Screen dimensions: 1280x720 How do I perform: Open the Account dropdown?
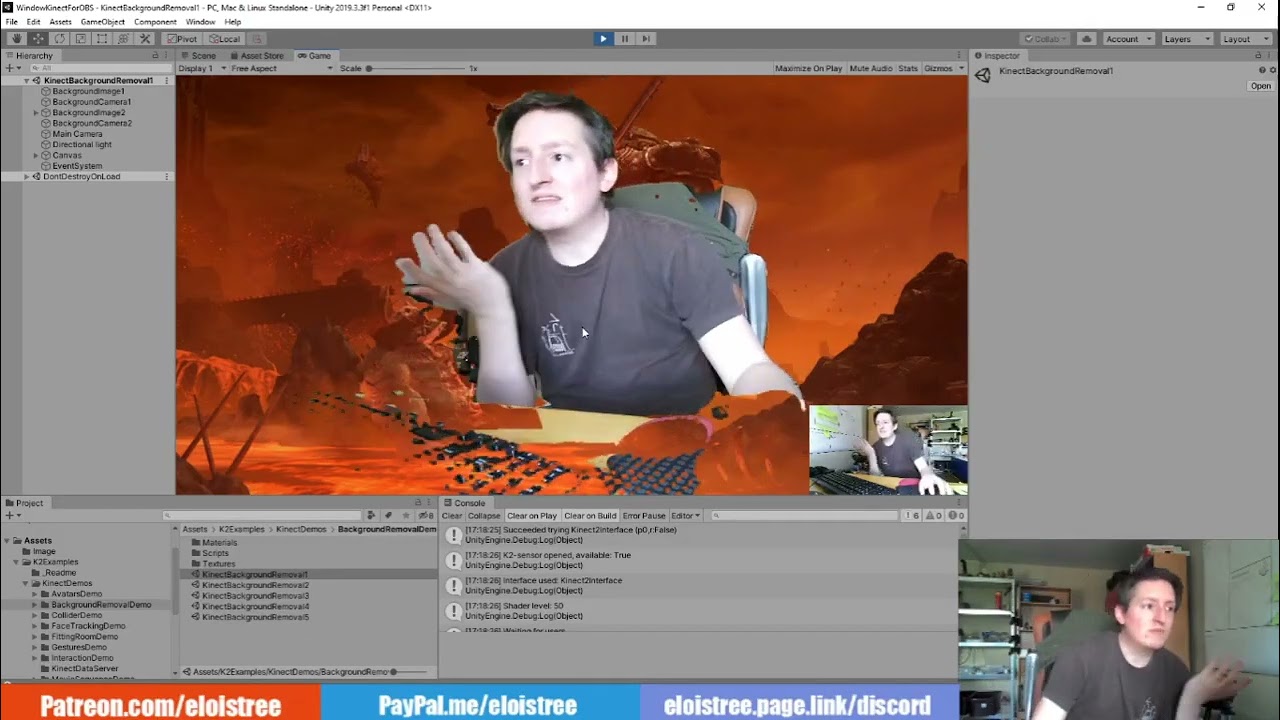[1128, 39]
